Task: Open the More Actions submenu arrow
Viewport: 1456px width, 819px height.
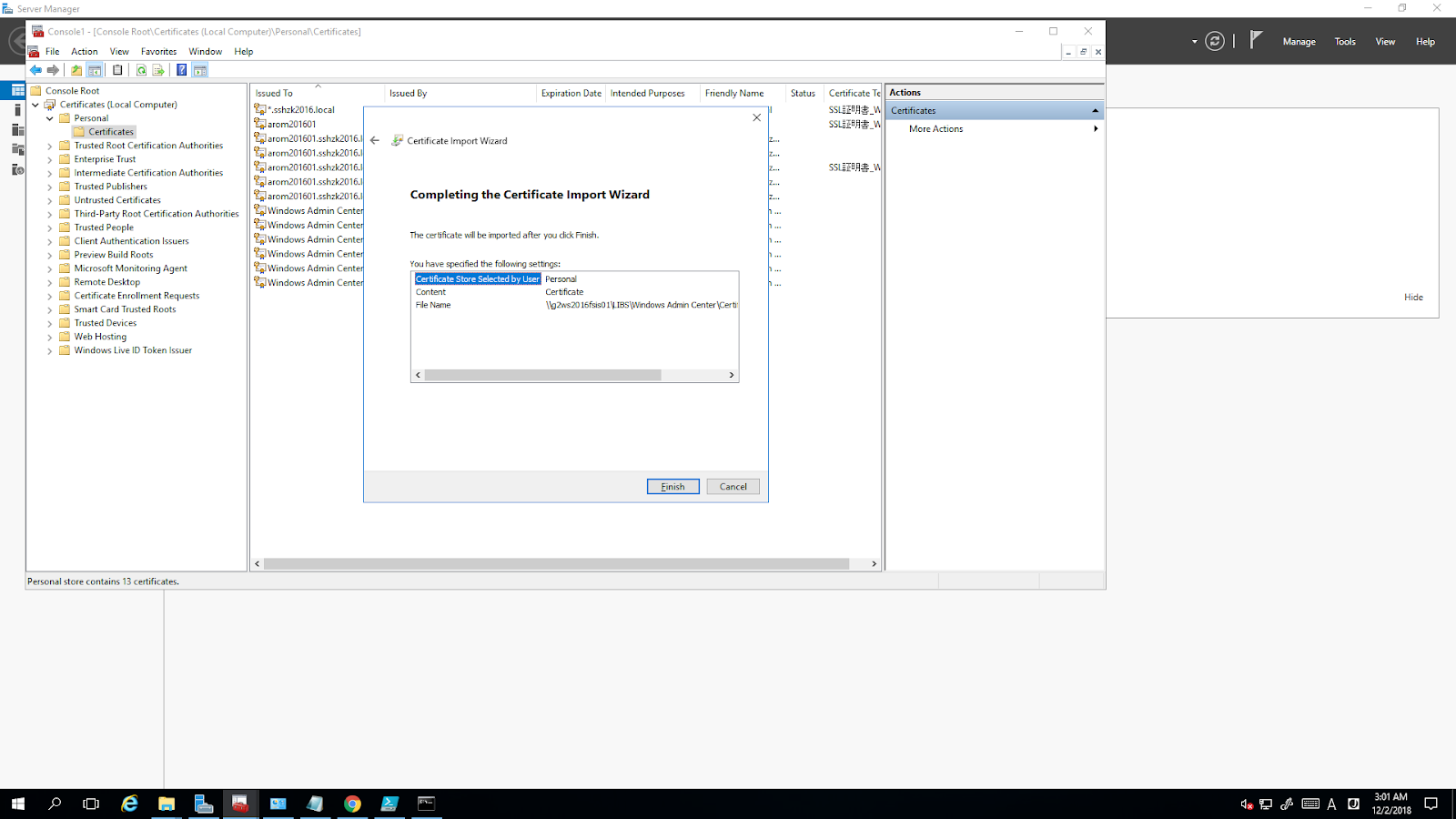Action: click(1095, 128)
